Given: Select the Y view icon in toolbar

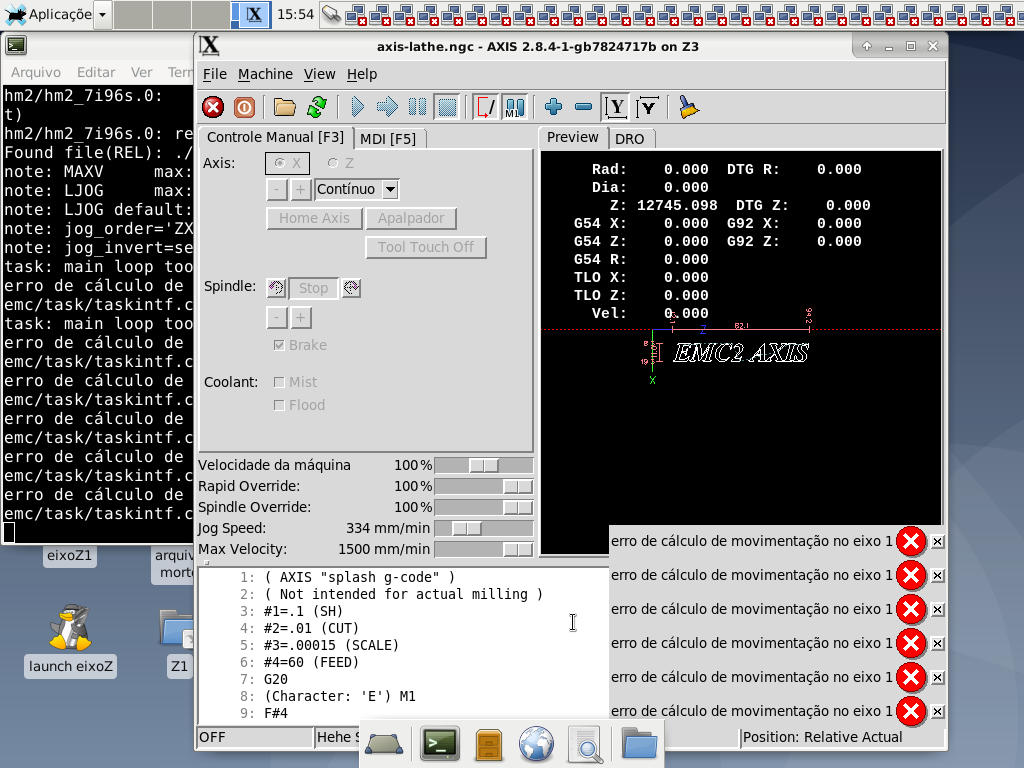Looking at the screenshot, I should click(616, 107).
